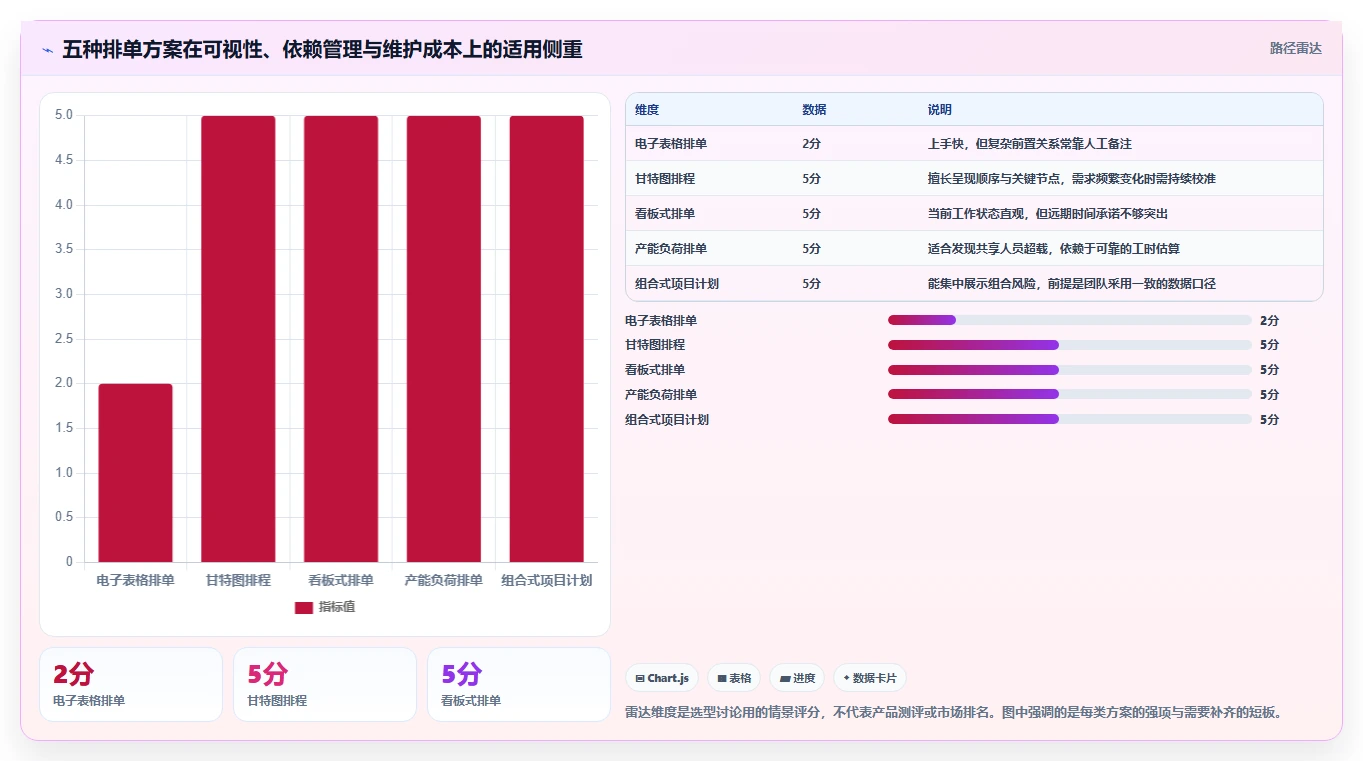Click the 组合式项目计划 progress bar
The height and width of the screenshot is (761, 1363).
click(1070, 420)
